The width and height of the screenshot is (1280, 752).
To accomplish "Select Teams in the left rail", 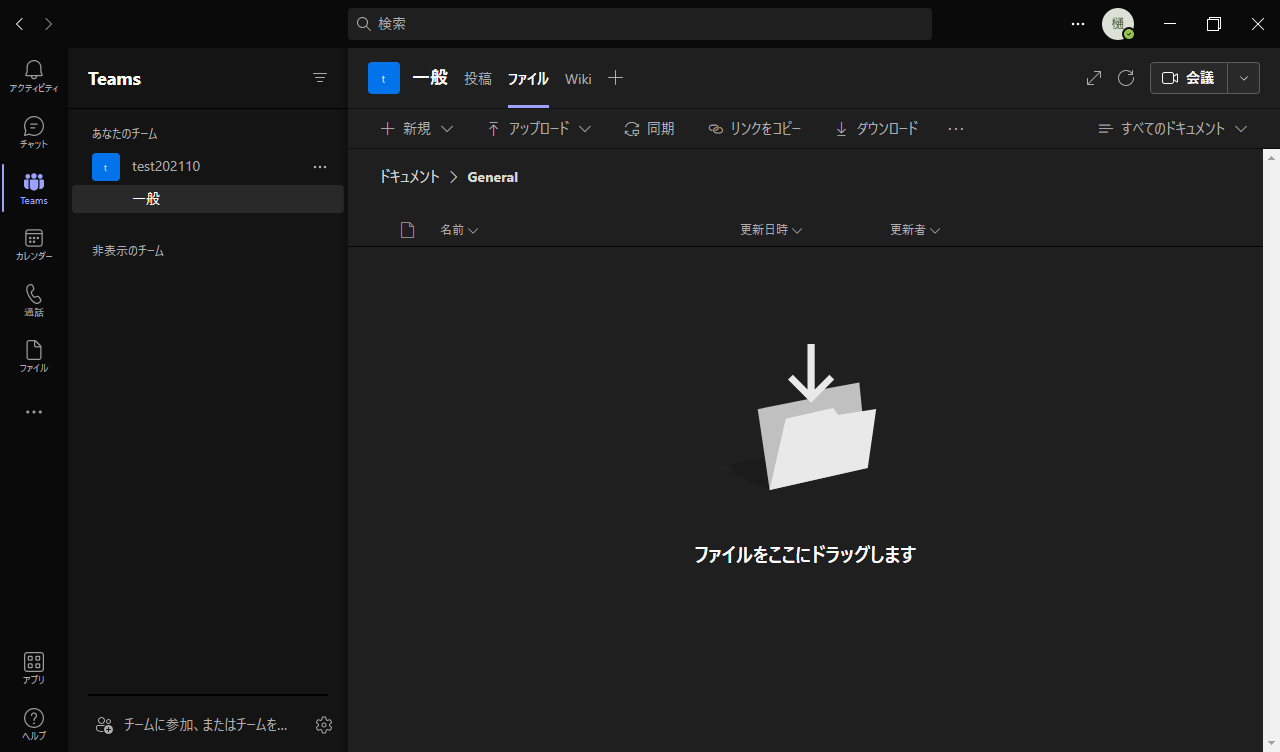I will pyautogui.click(x=34, y=188).
